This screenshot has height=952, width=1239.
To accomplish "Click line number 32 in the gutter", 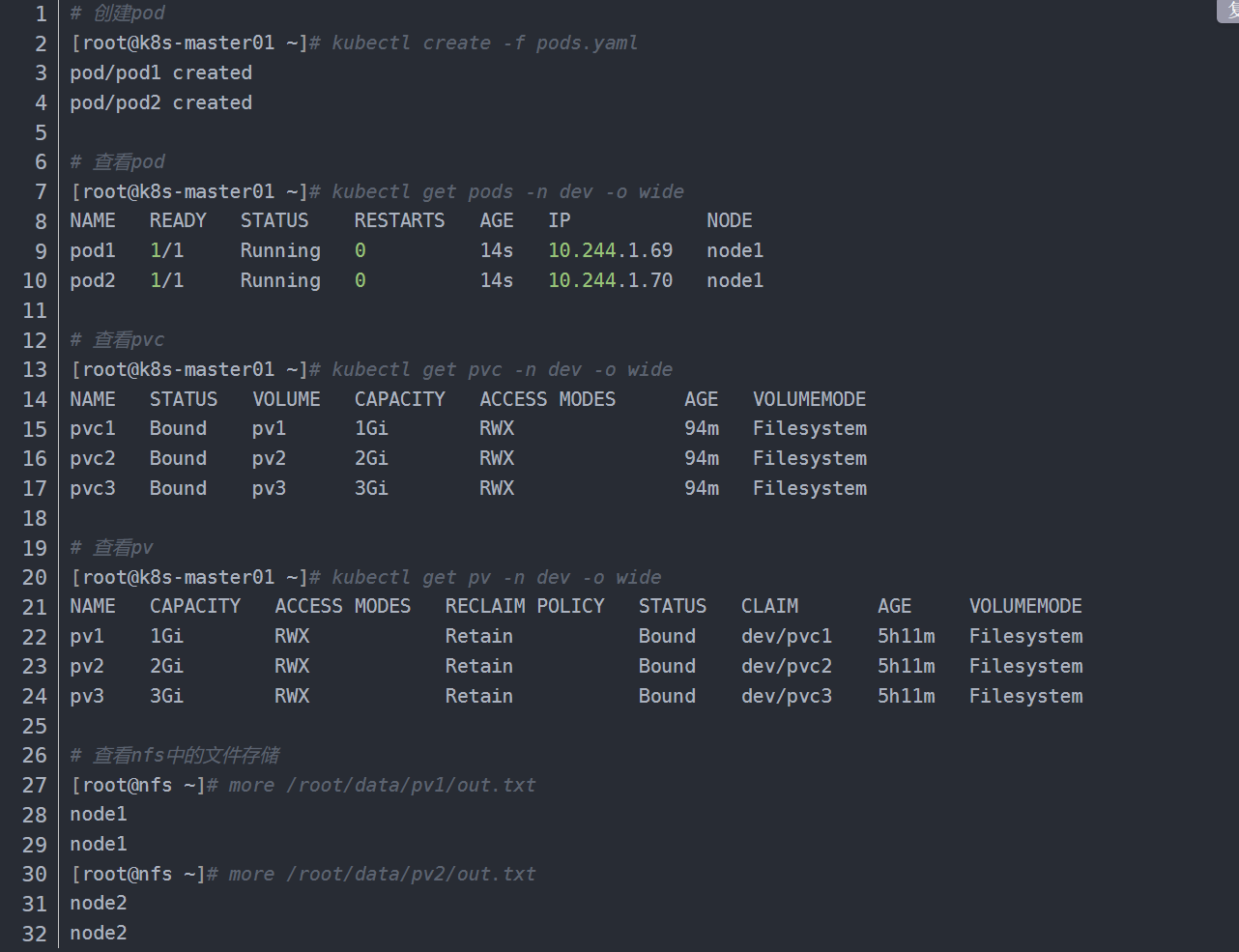I will [x=35, y=934].
